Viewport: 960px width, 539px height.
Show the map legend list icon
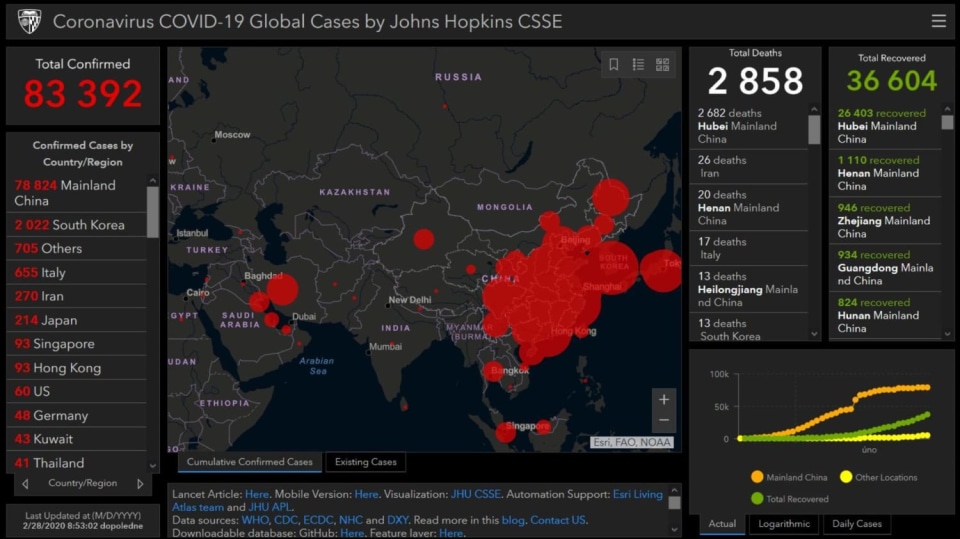[x=638, y=64]
